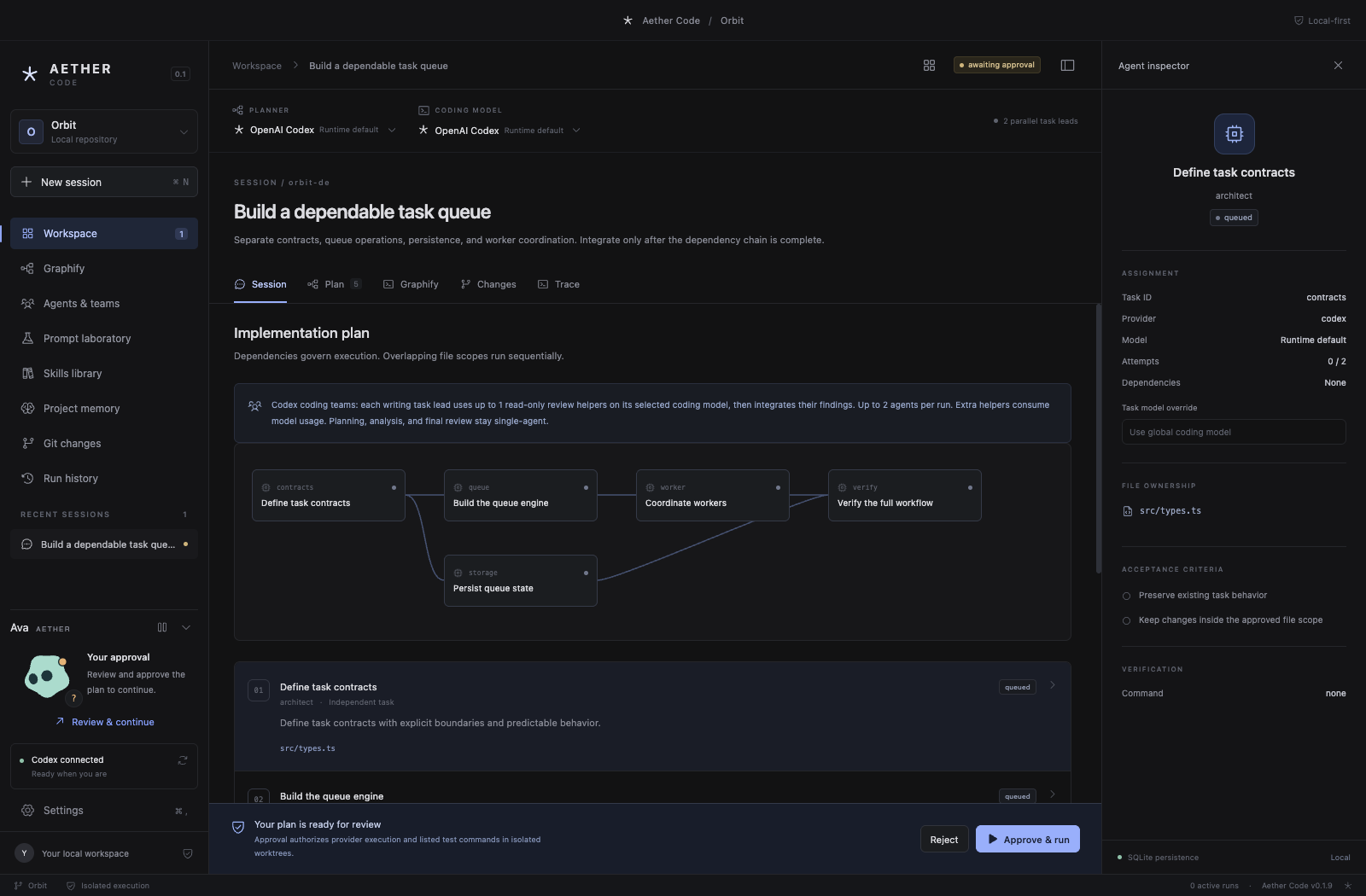
Task: Open the recent session Build a dependable task queue
Action: [104, 544]
